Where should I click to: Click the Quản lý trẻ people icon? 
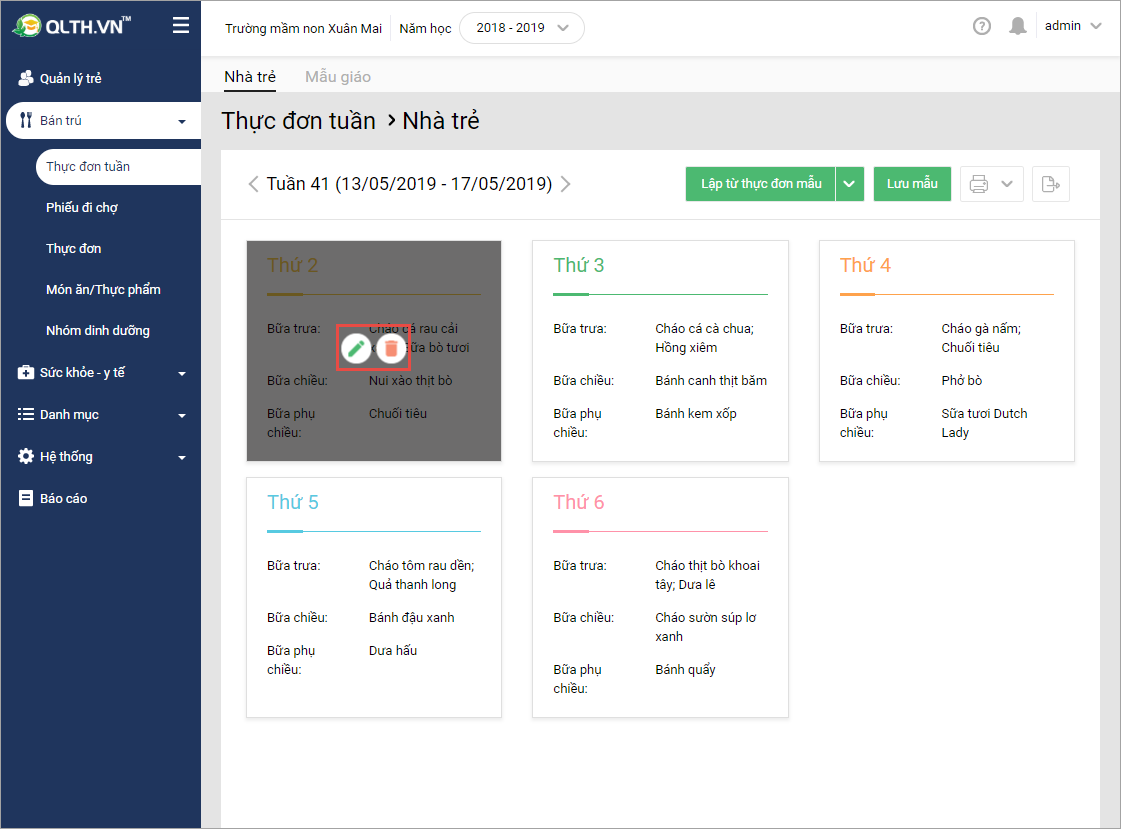[x=26, y=78]
